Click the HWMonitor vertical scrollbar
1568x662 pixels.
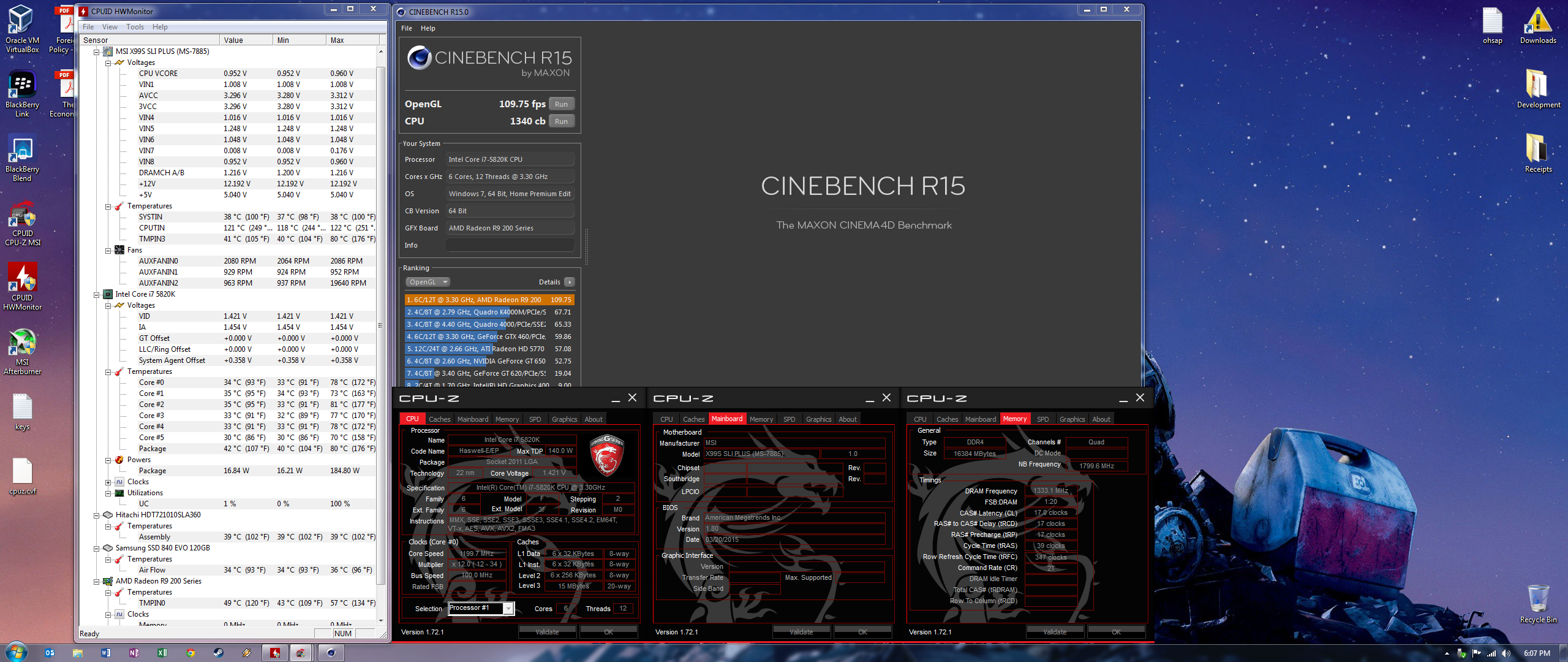[x=380, y=325]
